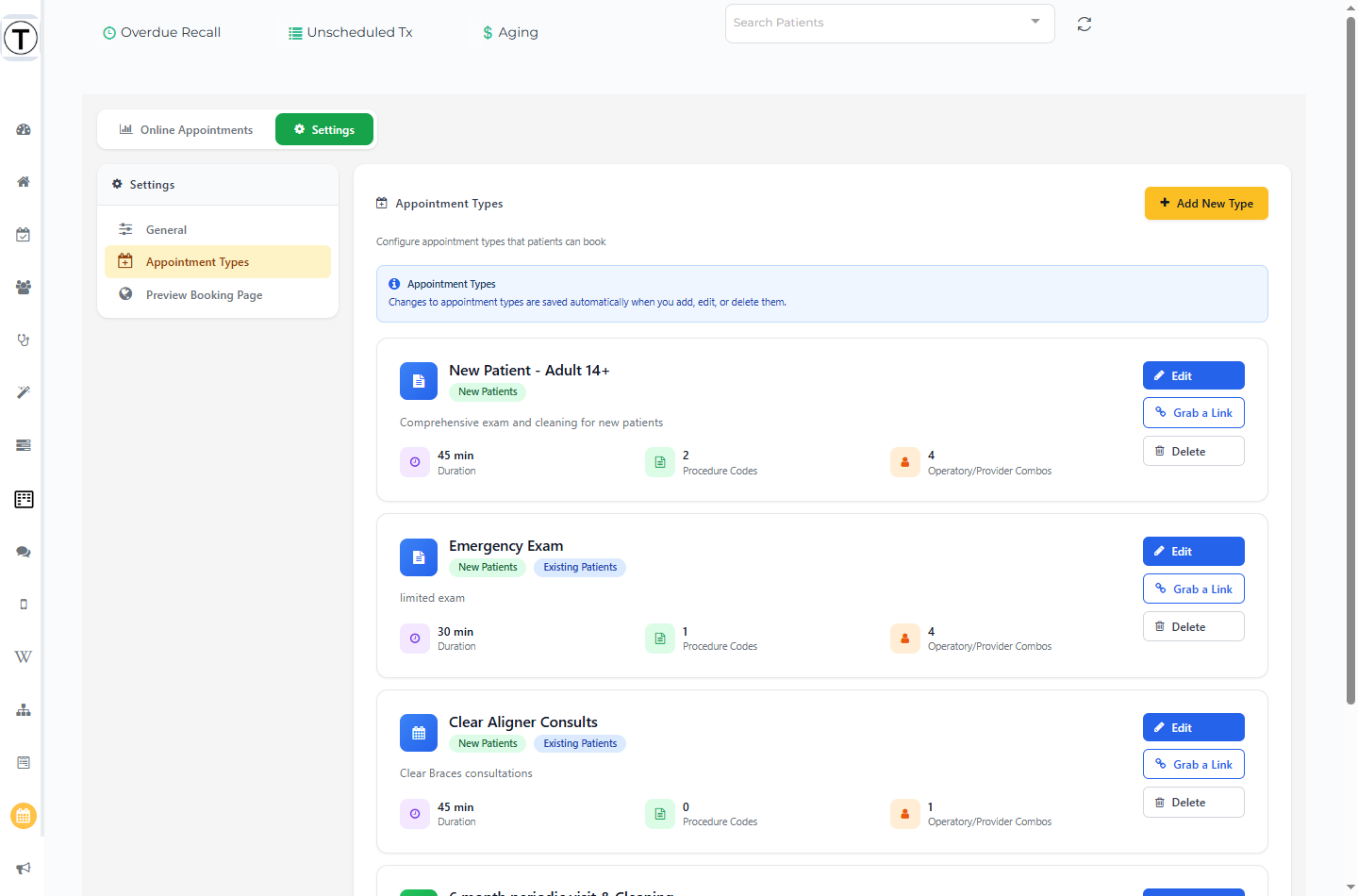Open General settings section
The height and width of the screenshot is (896, 1358).
point(218,229)
